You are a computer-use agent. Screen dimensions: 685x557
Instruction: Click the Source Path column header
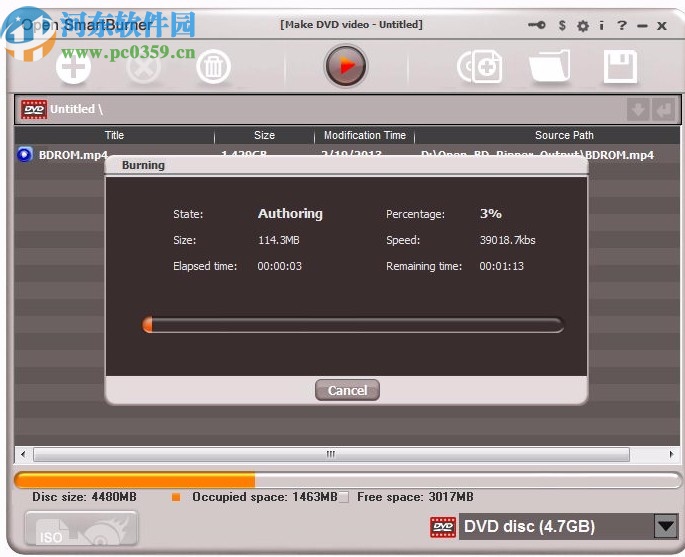(x=564, y=135)
